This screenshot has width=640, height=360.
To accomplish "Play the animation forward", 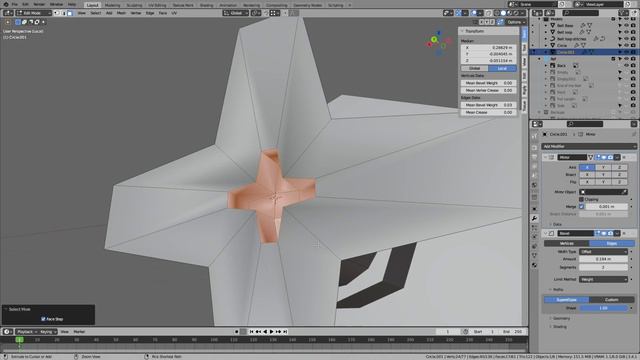I will point(271,332).
